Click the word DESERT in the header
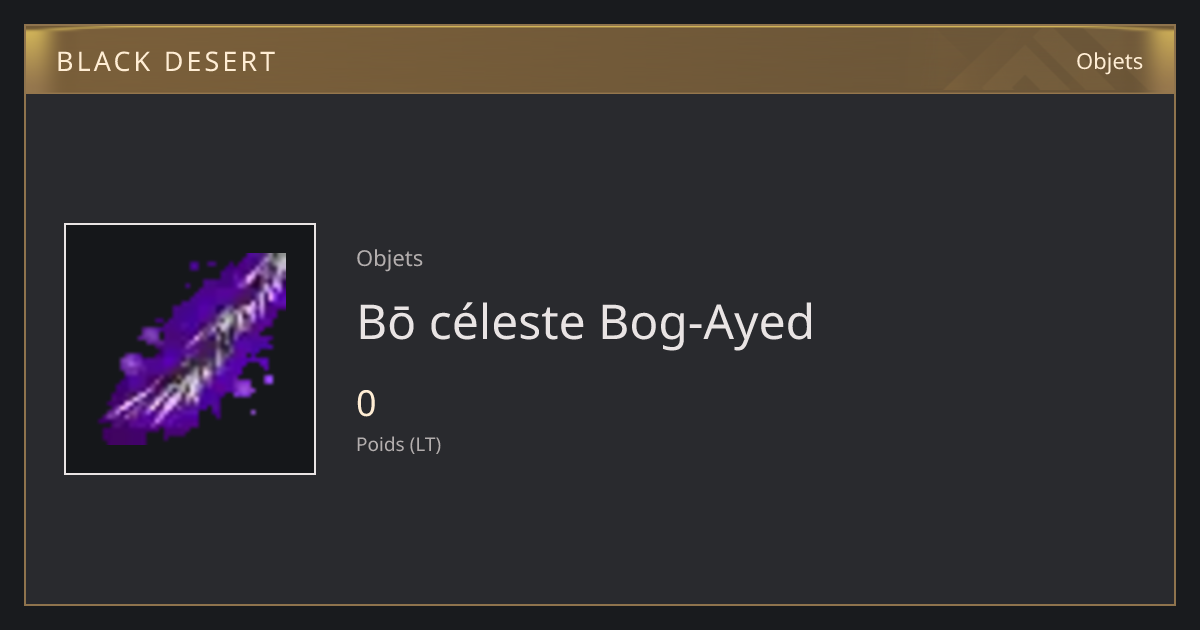The width and height of the screenshot is (1200, 630). (x=221, y=62)
